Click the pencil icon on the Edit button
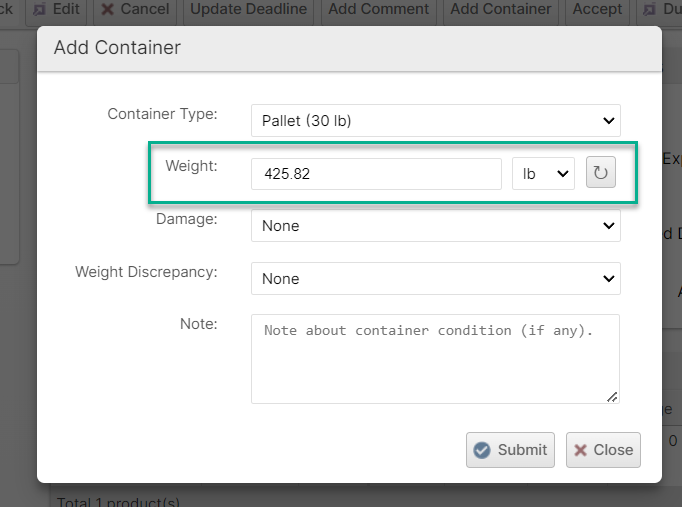 pos(39,9)
